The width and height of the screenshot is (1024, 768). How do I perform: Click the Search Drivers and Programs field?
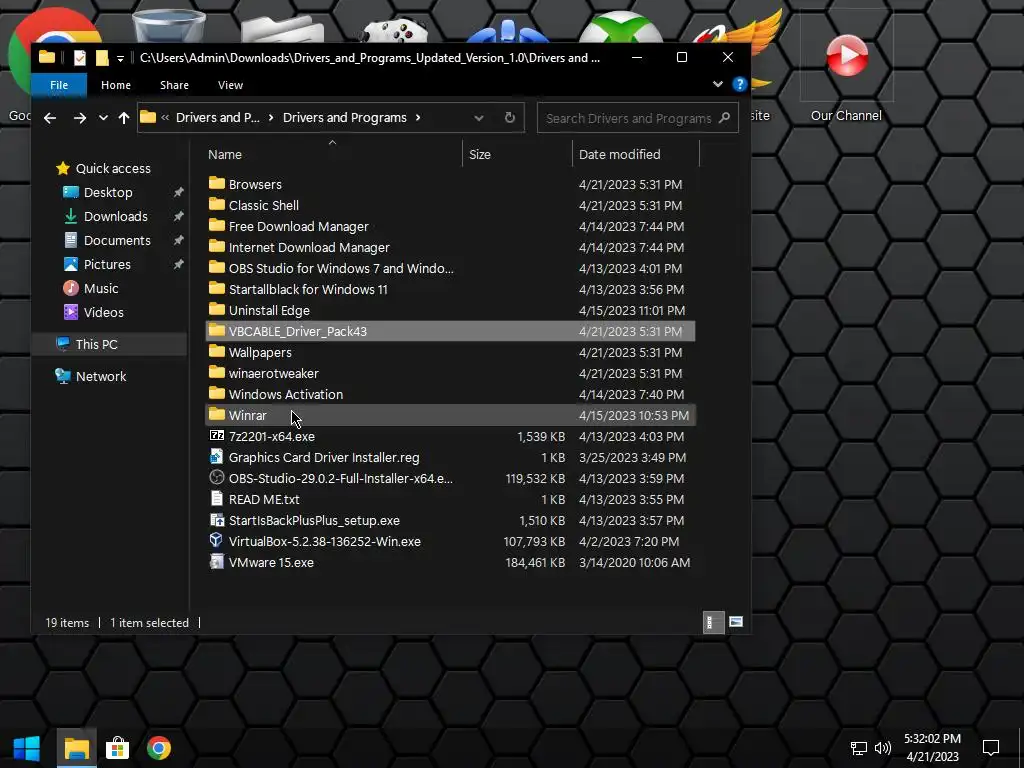pyautogui.click(x=637, y=118)
